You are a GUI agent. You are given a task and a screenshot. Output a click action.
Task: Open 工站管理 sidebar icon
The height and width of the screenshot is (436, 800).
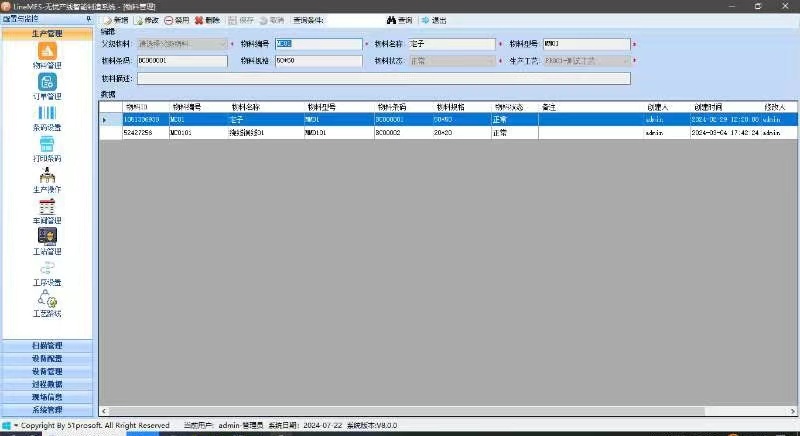pyautogui.click(x=47, y=242)
